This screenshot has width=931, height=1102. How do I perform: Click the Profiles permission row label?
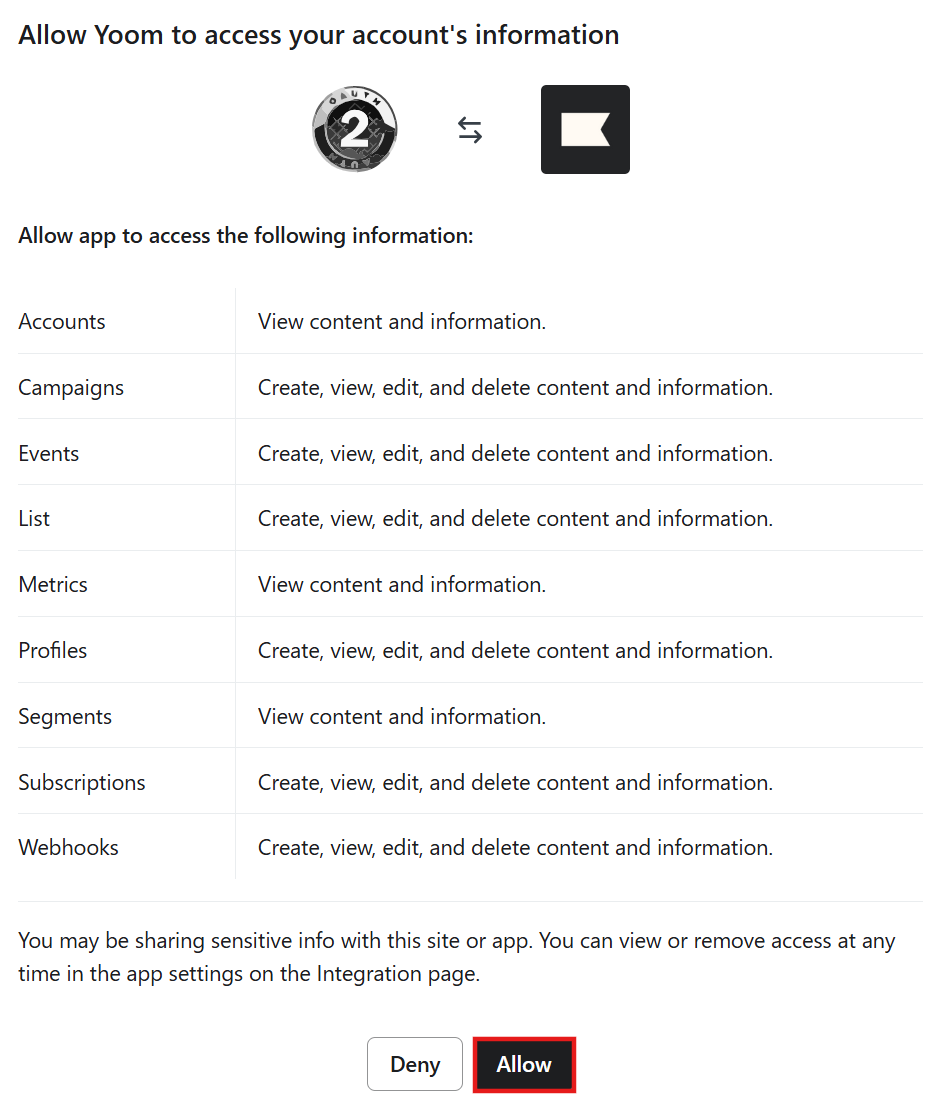[53, 651]
